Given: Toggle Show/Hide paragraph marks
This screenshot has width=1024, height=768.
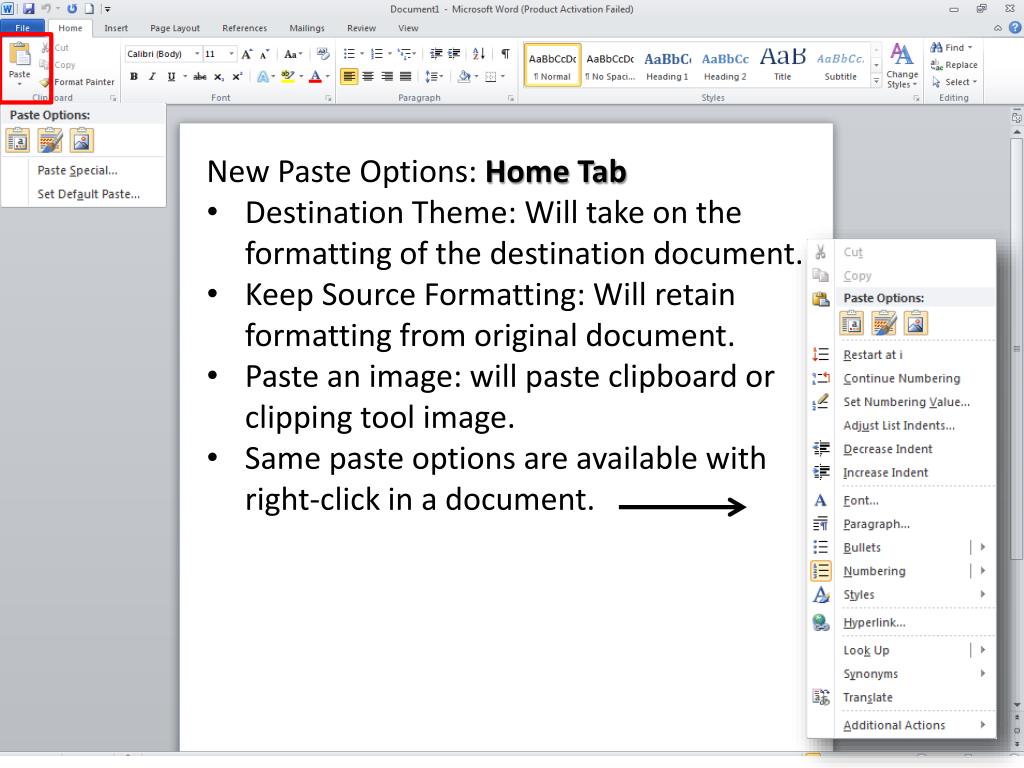Looking at the screenshot, I should point(505,54).
